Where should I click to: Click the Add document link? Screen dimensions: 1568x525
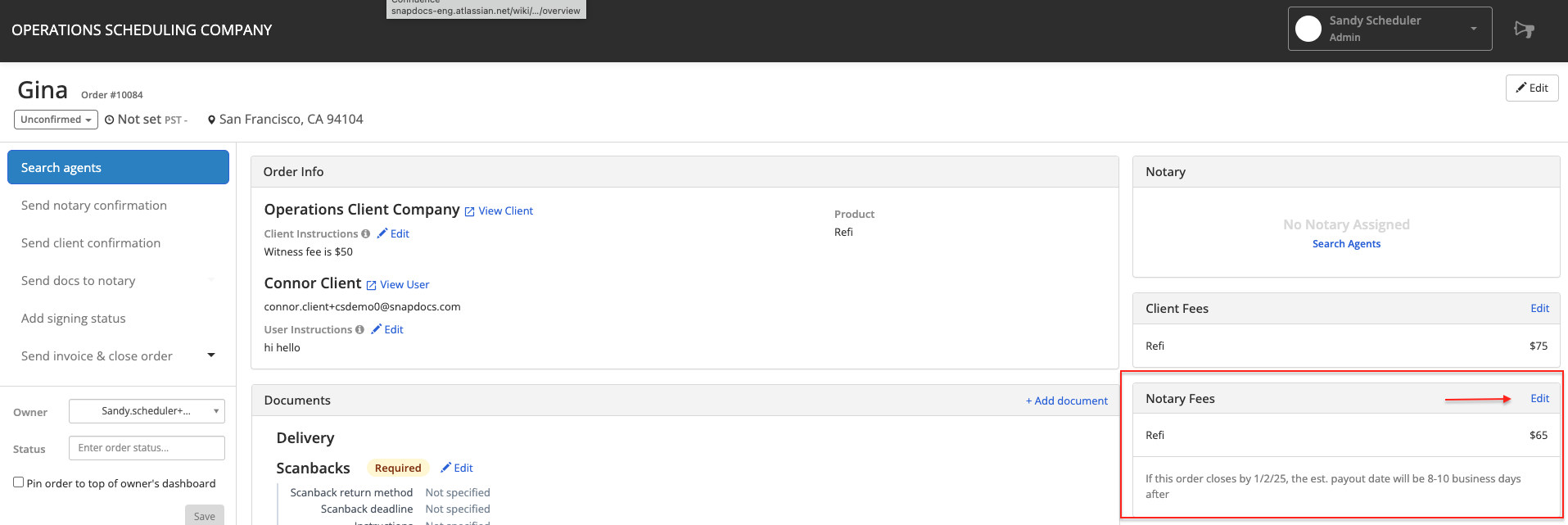[x=1066, y=401]
